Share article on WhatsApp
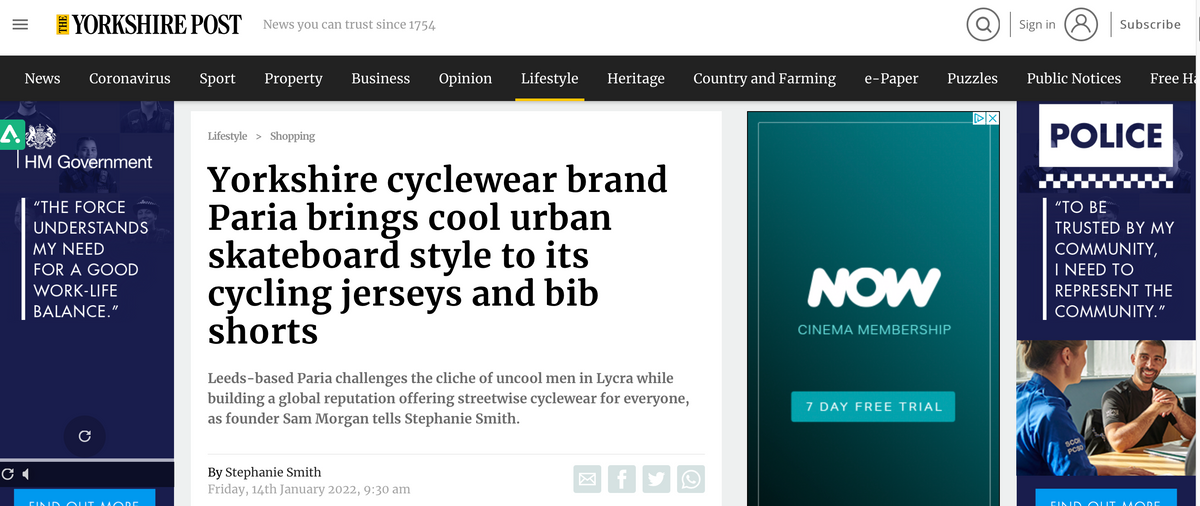Image resolution: width=1200 pixels, height=506 pixels. click(x=691, y=479)
